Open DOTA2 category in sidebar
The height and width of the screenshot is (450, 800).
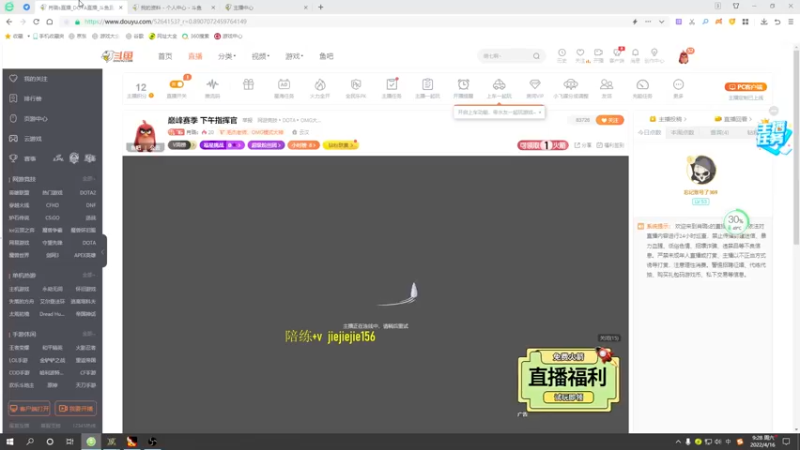[x=87, y=193]
